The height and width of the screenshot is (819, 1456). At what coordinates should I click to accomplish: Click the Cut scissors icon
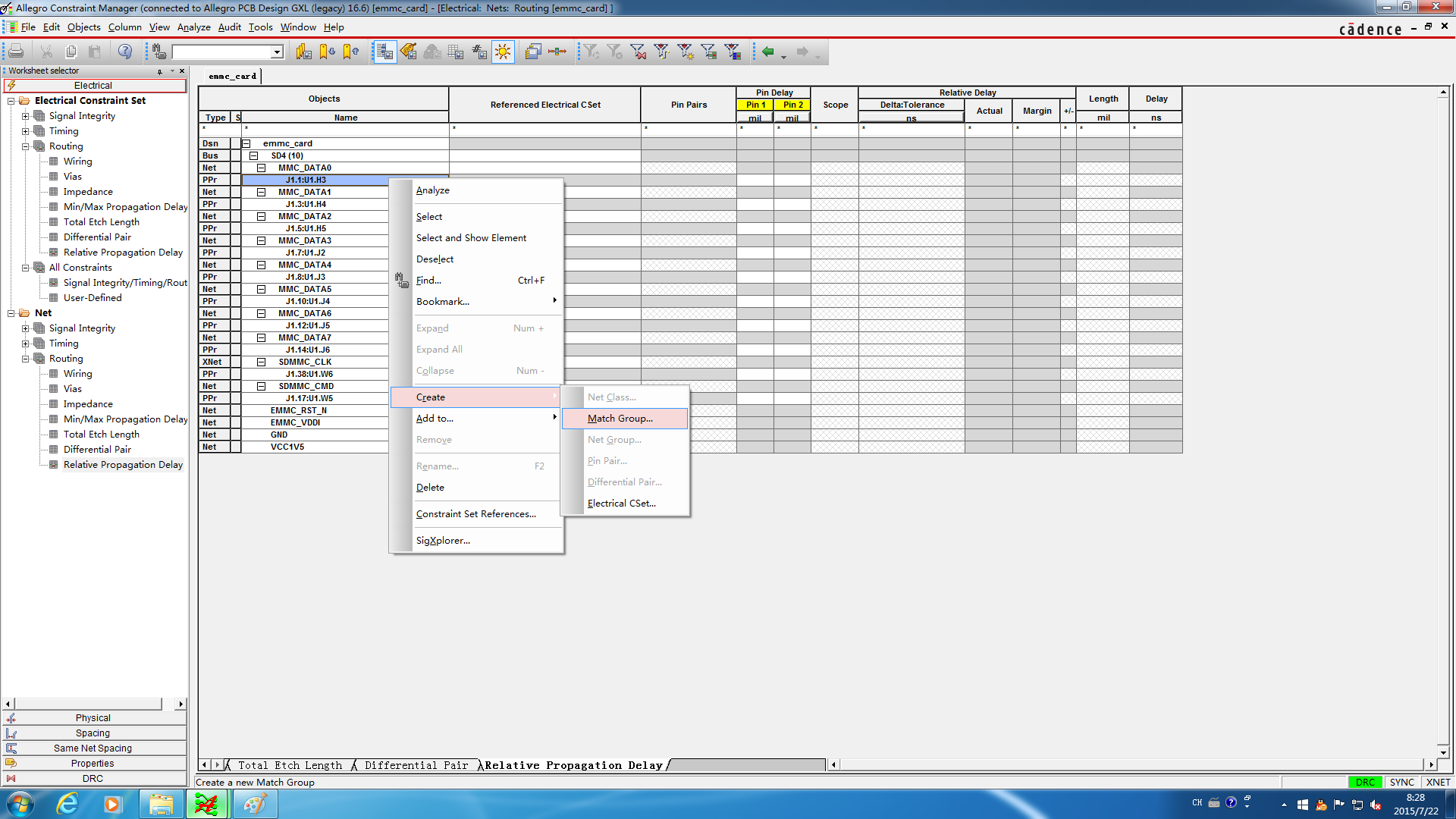click(x=46, y=52)
